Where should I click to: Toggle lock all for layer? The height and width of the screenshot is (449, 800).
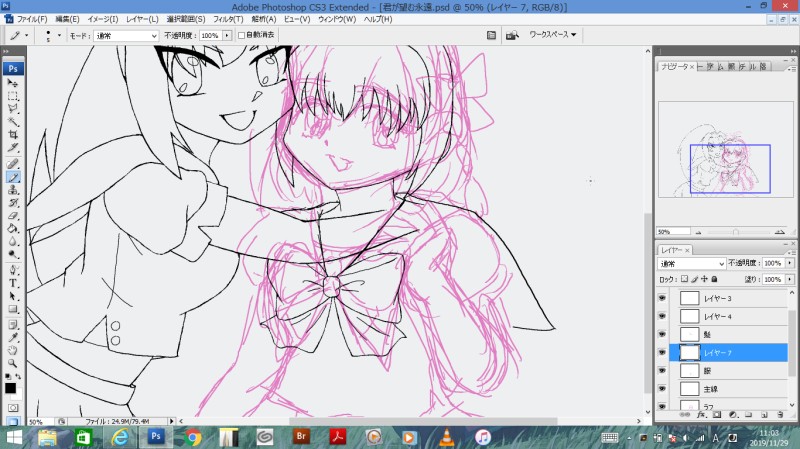(714, 279)
